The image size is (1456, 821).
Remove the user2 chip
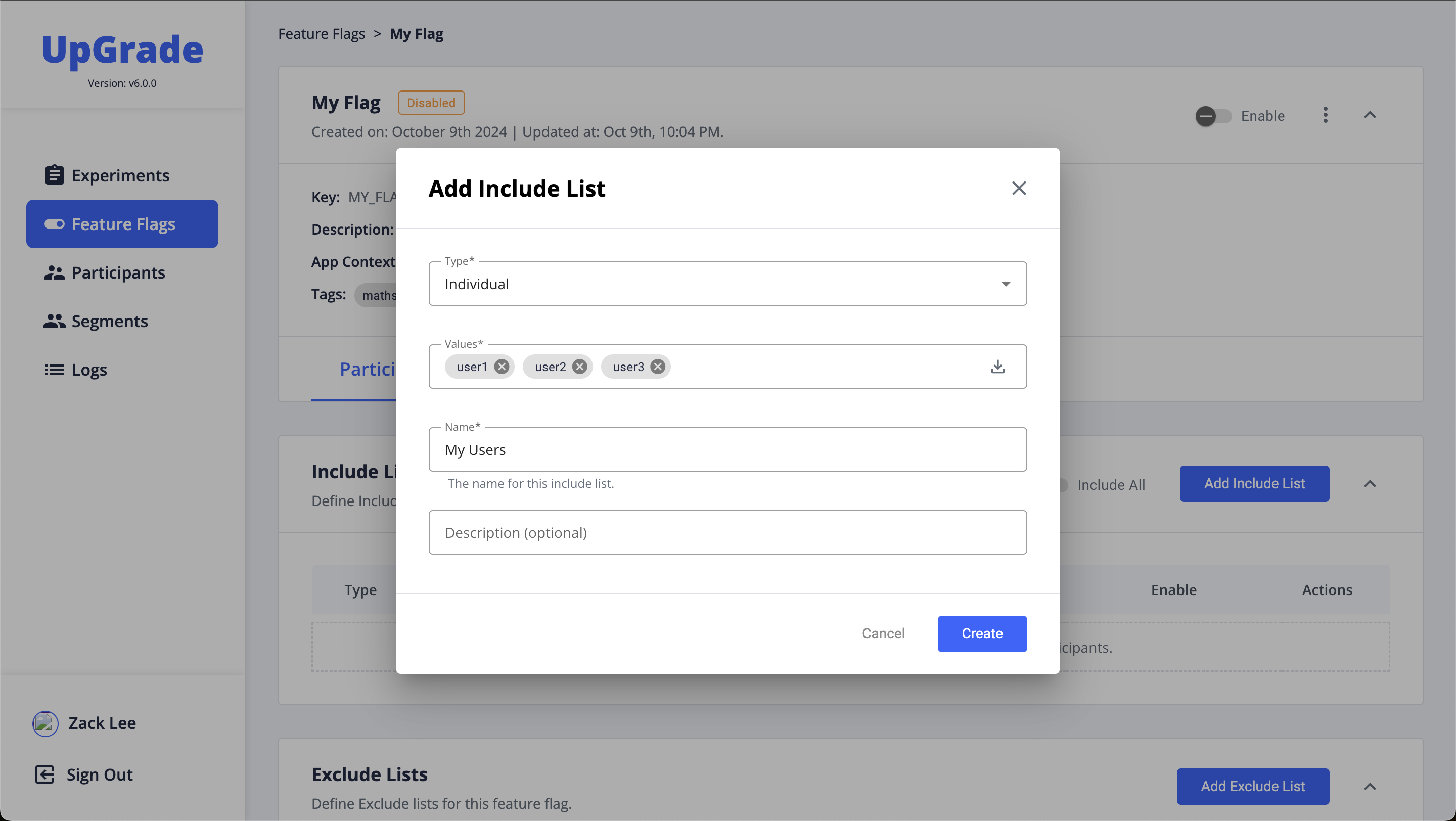click(579, 367)
